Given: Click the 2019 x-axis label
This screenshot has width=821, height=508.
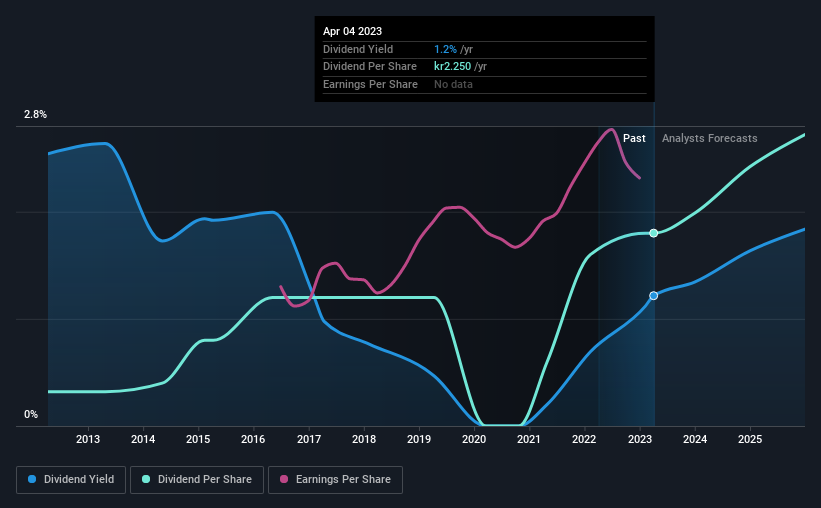Looking at the screenshot, I should pos(419,439).
